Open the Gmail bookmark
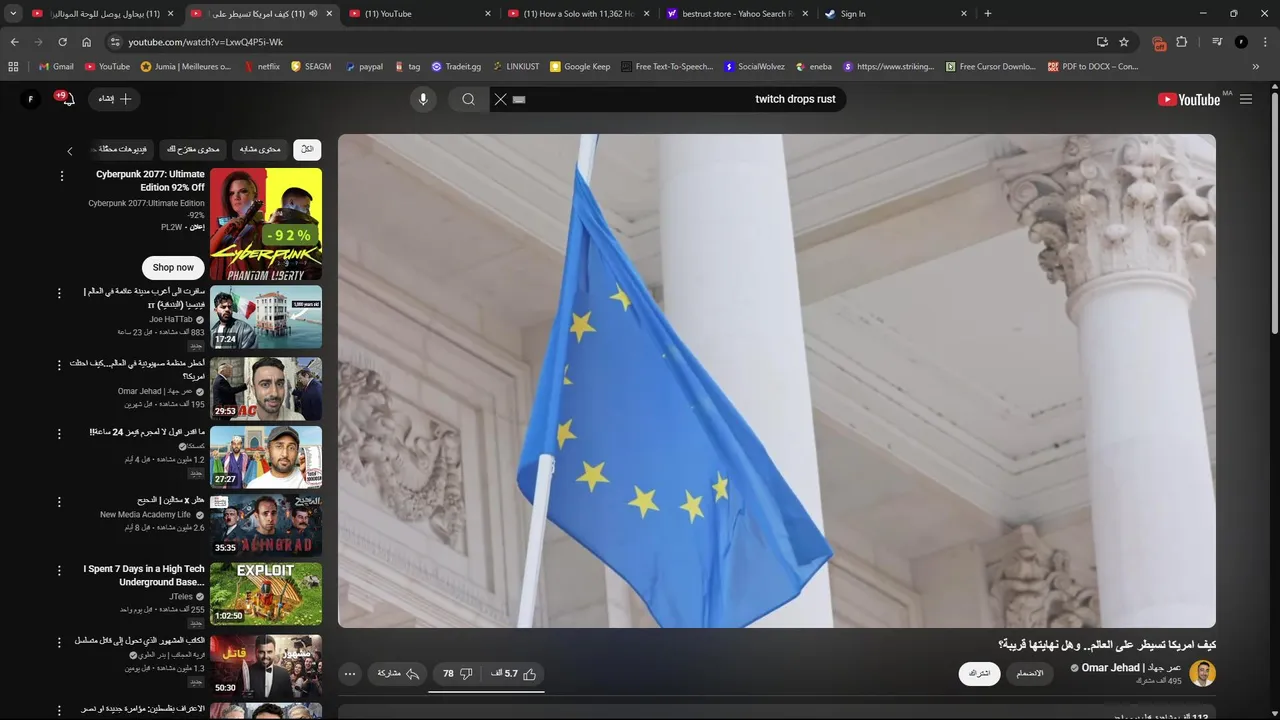Image resolution: width=1280 pixels, height=720 pixels. 56,67
